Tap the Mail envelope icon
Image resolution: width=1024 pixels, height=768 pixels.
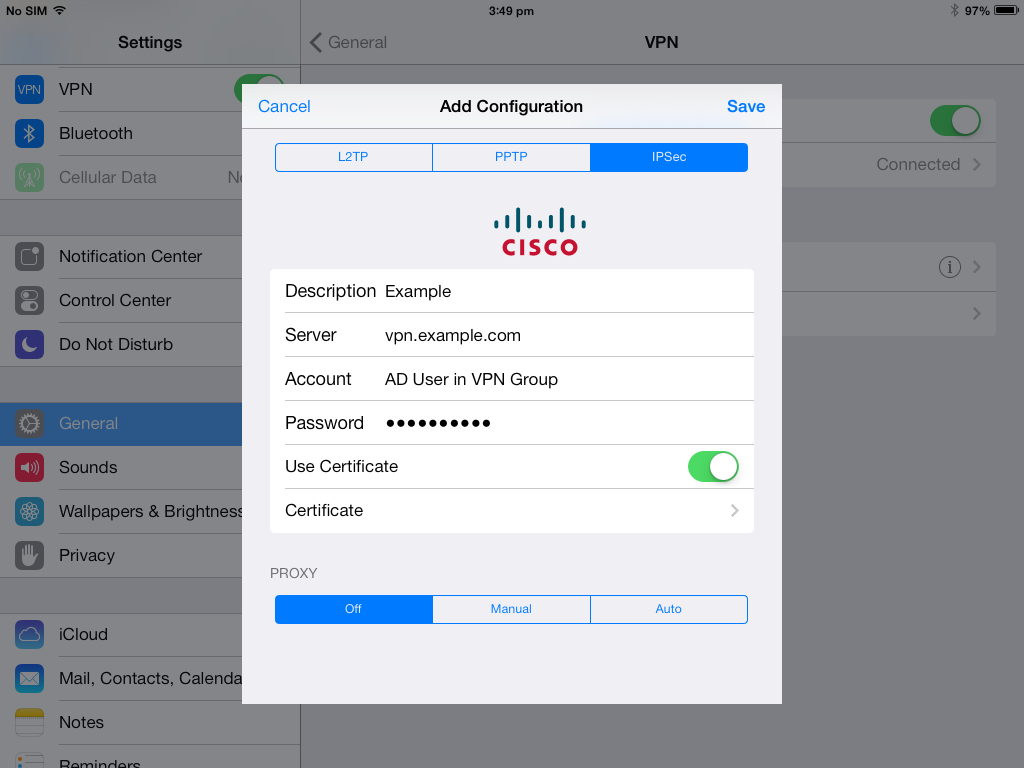[29, 679]
